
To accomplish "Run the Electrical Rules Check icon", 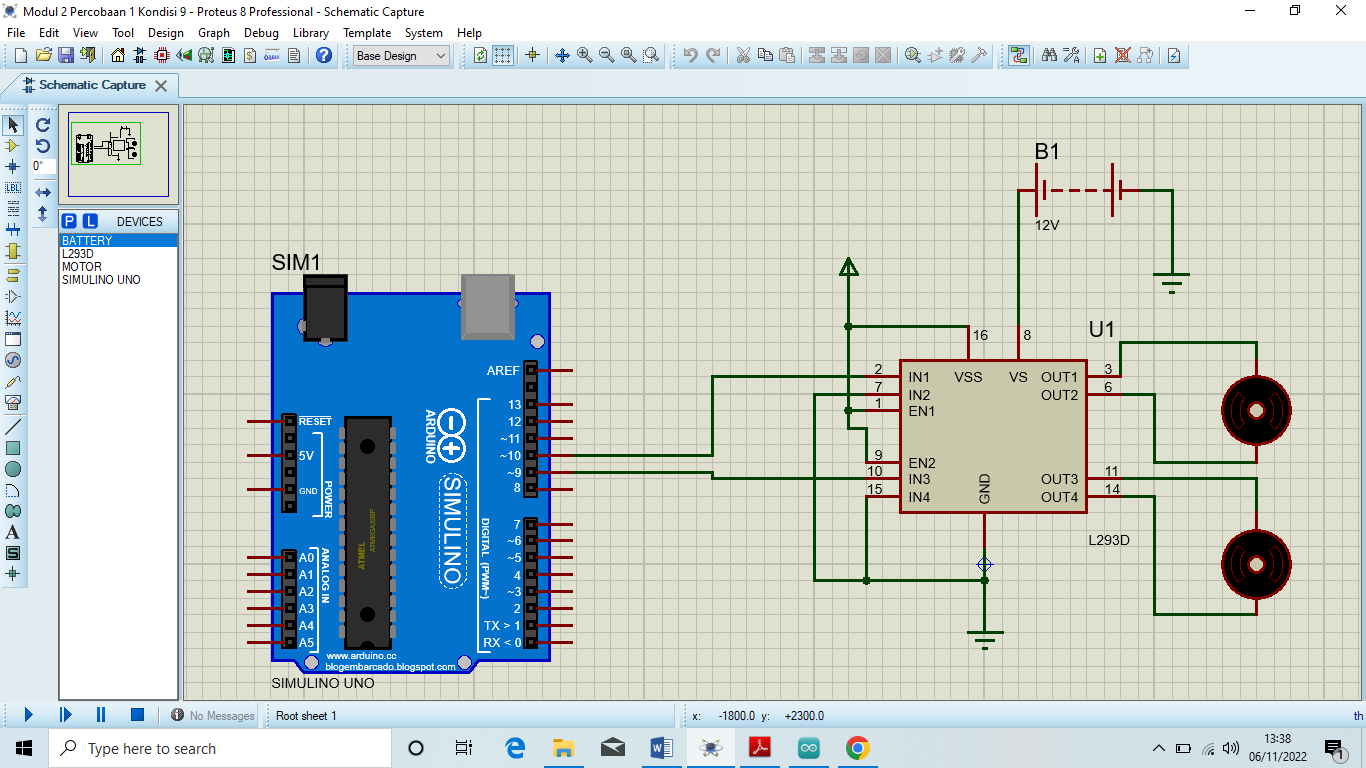I will point(1175,56).
